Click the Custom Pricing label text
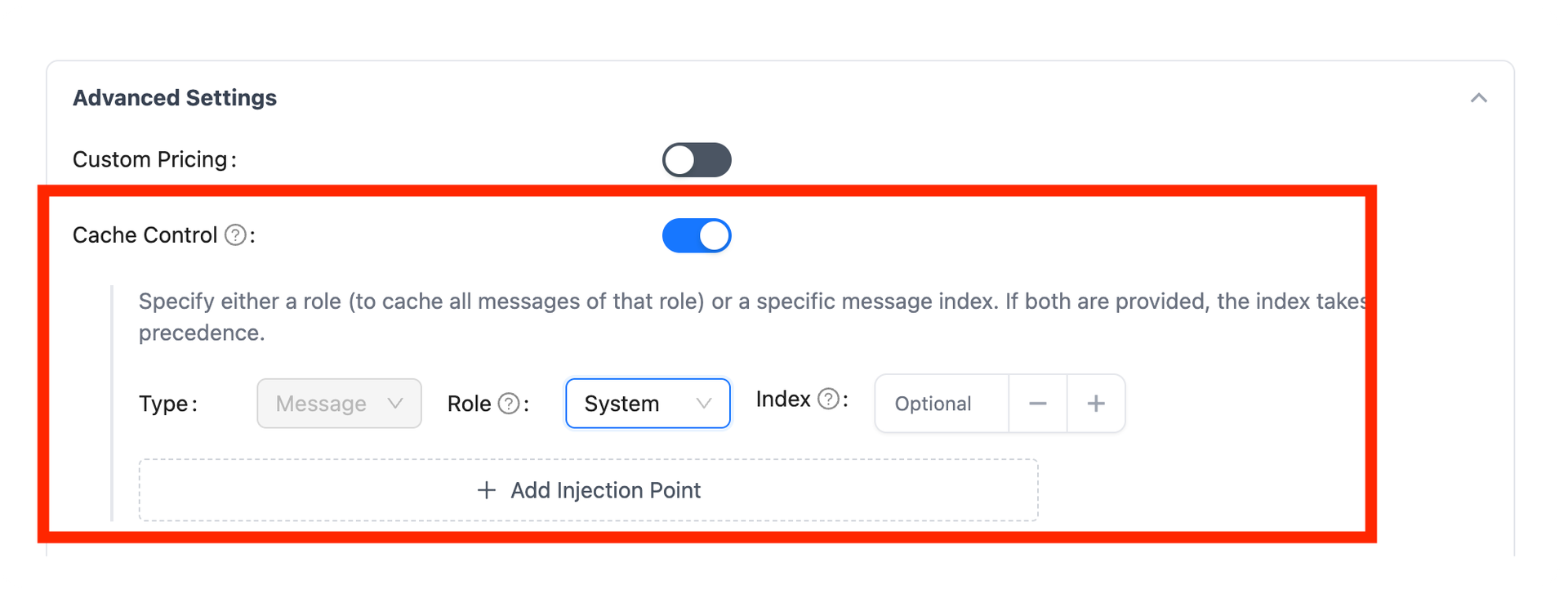The height and width of the screenshot is (594, 1568). tap(150, 159)
